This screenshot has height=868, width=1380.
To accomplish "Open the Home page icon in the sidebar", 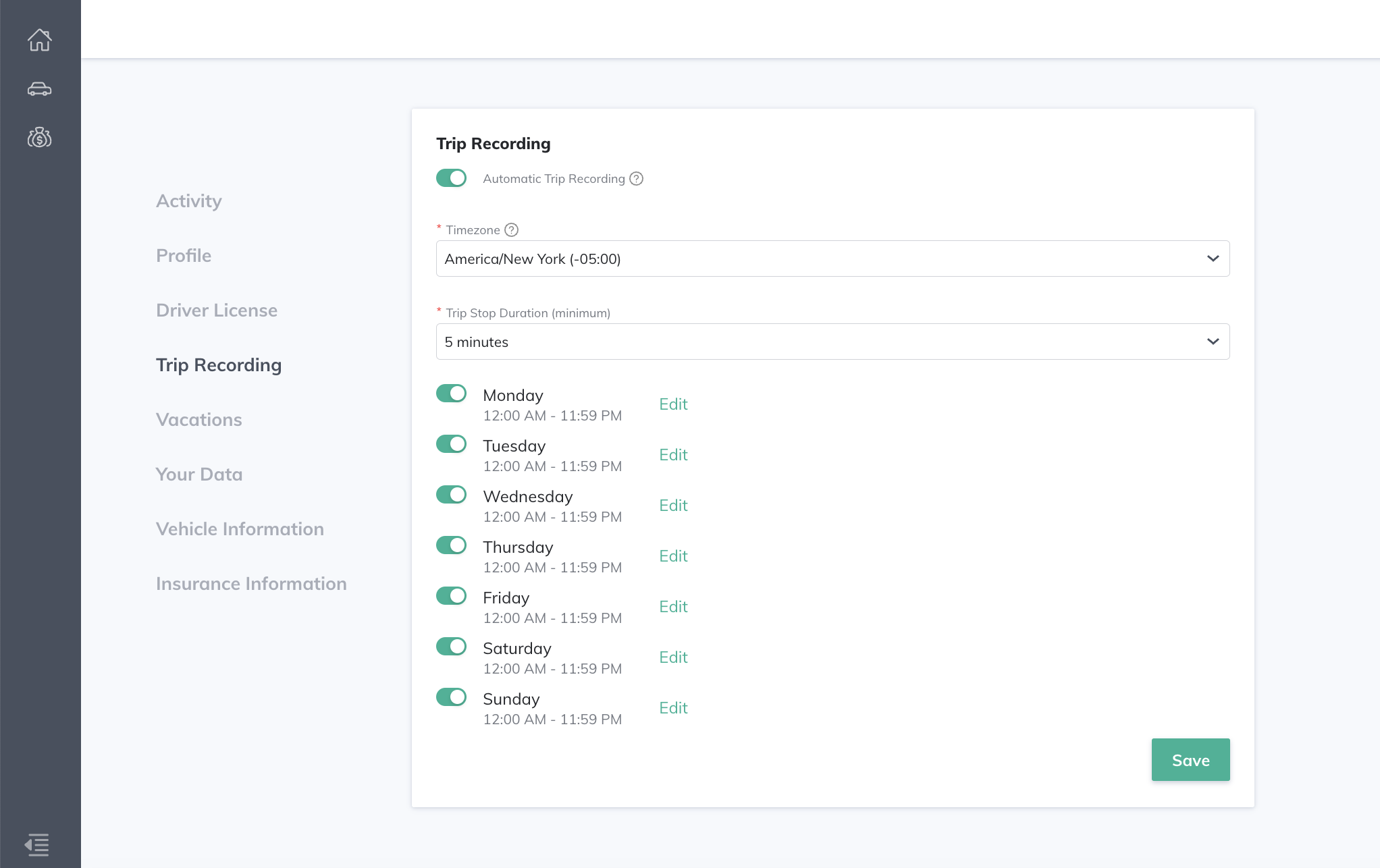I will click(39, 40).
